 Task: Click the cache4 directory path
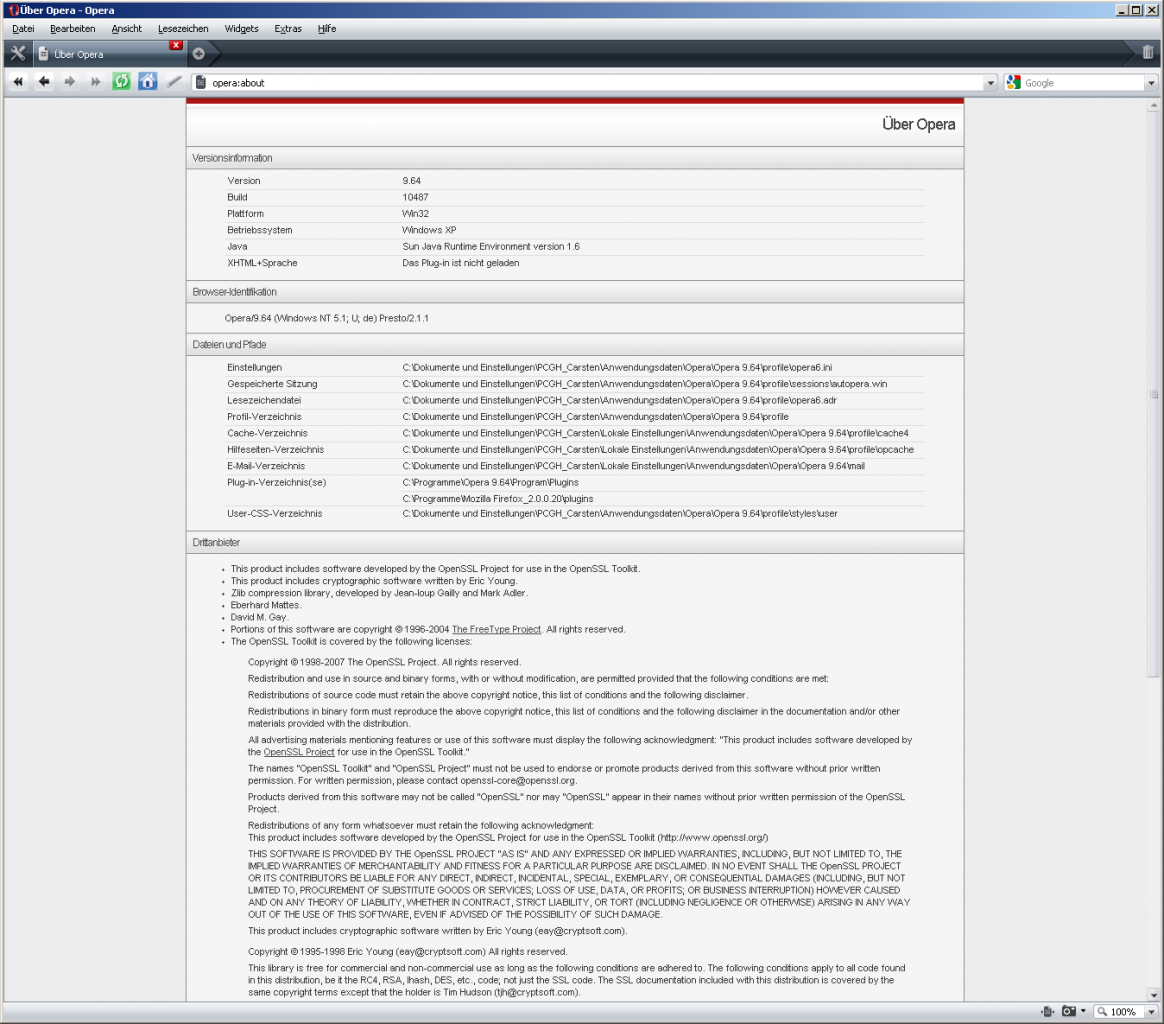coord(655,432)
